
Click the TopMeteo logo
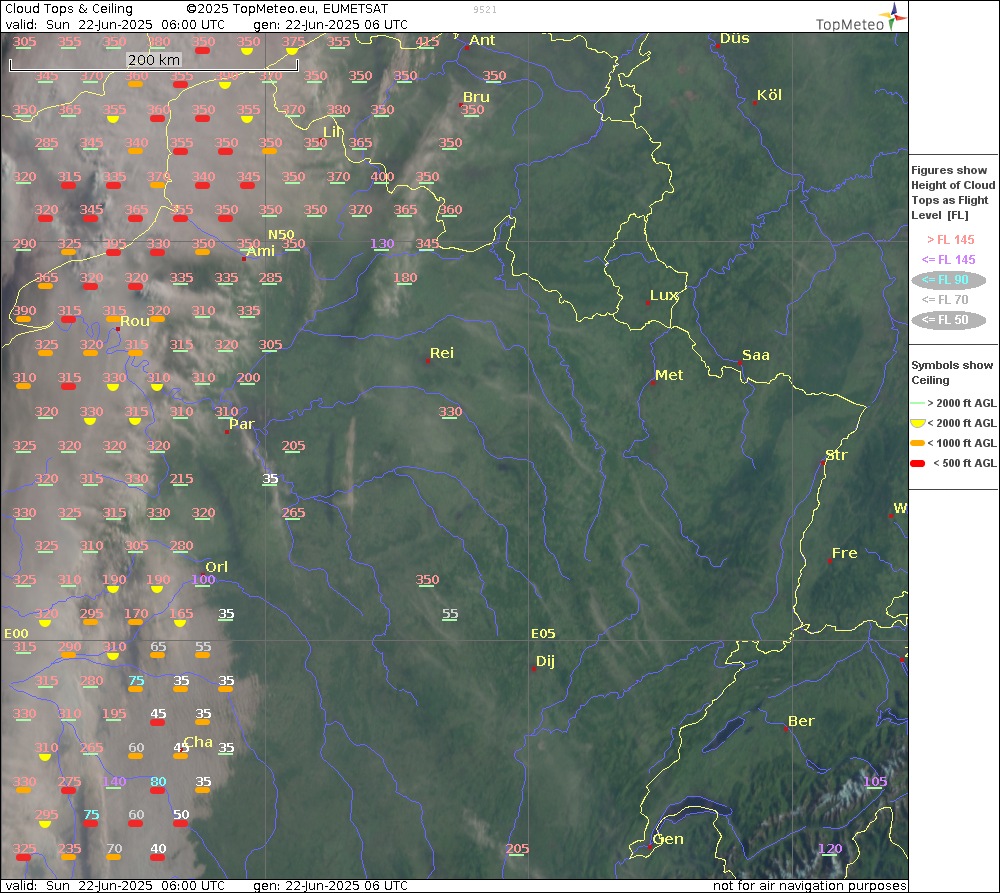[860, 18]
